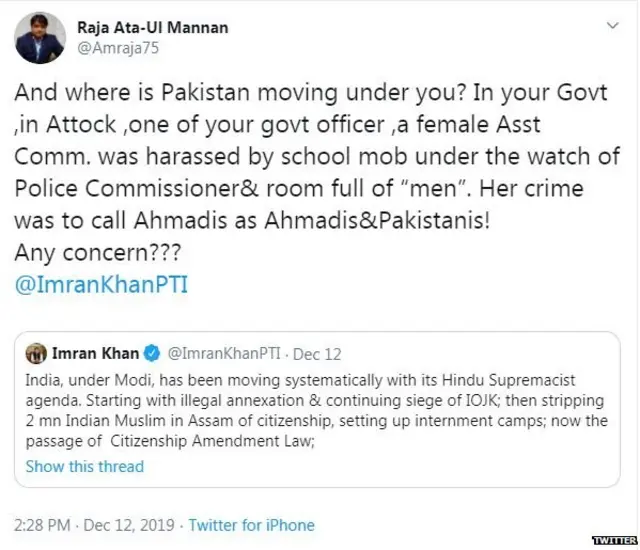
Task: Open the Raja Ata-Ul Mannan display name
Action: pyautogui.click(x=153, y=28)
